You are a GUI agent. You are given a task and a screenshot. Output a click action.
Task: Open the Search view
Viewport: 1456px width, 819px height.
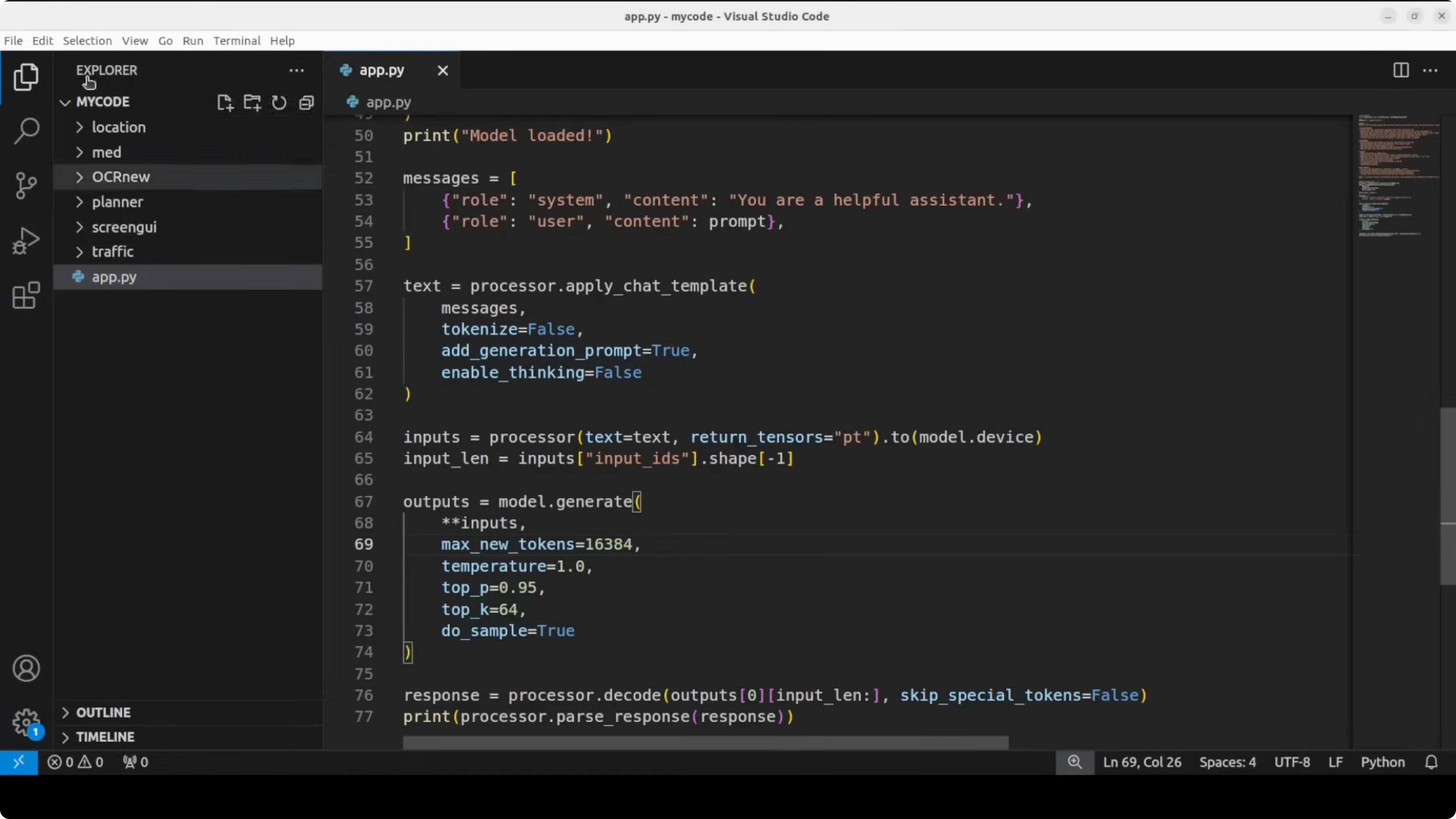[25, 131]
